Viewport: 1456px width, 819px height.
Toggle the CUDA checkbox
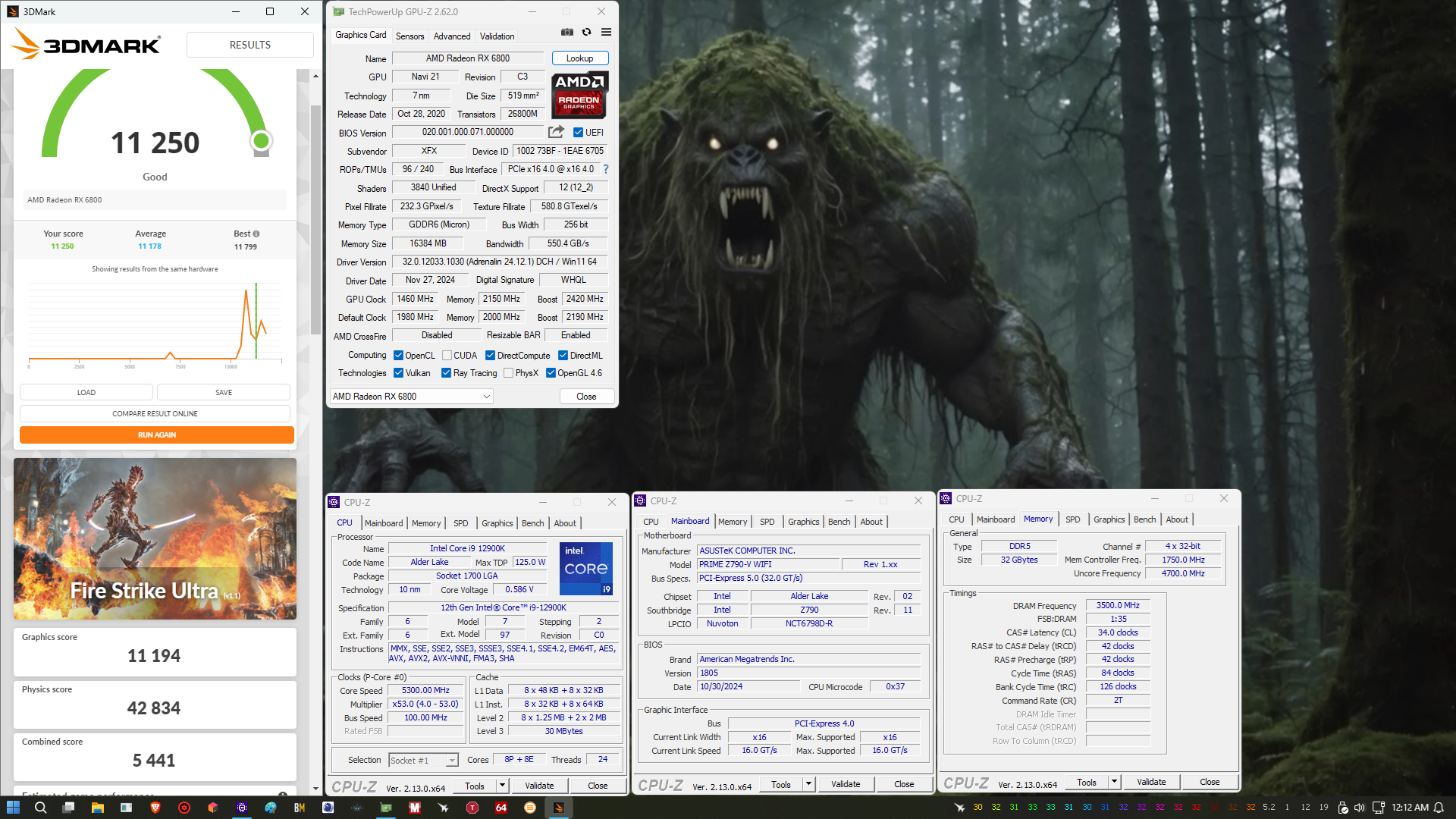tap(447, 356)
